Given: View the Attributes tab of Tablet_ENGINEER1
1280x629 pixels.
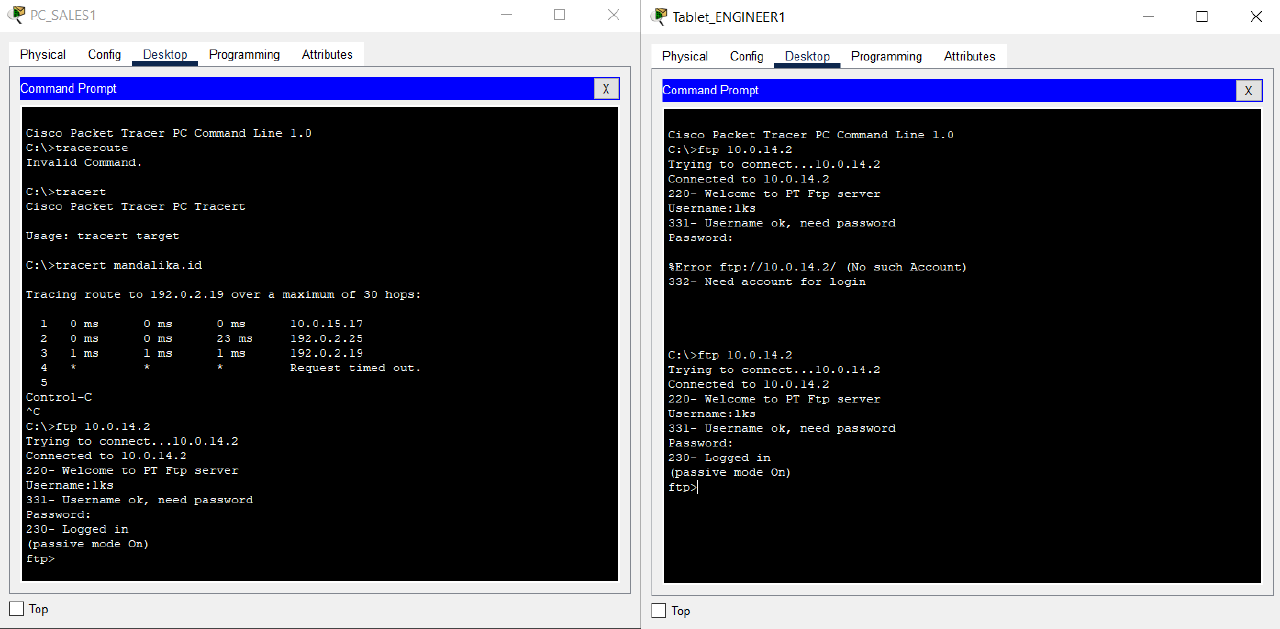Looking at the screenshot, I should (969, 56).
